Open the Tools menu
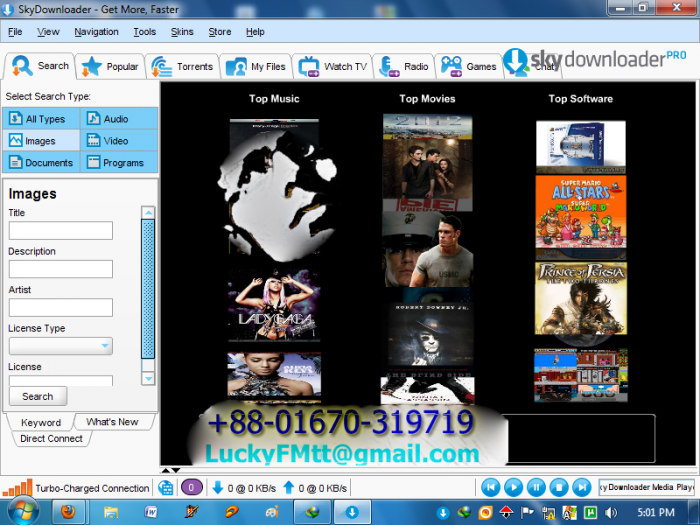Viewport: 700px width, 525px height. [x=144, y=32]
